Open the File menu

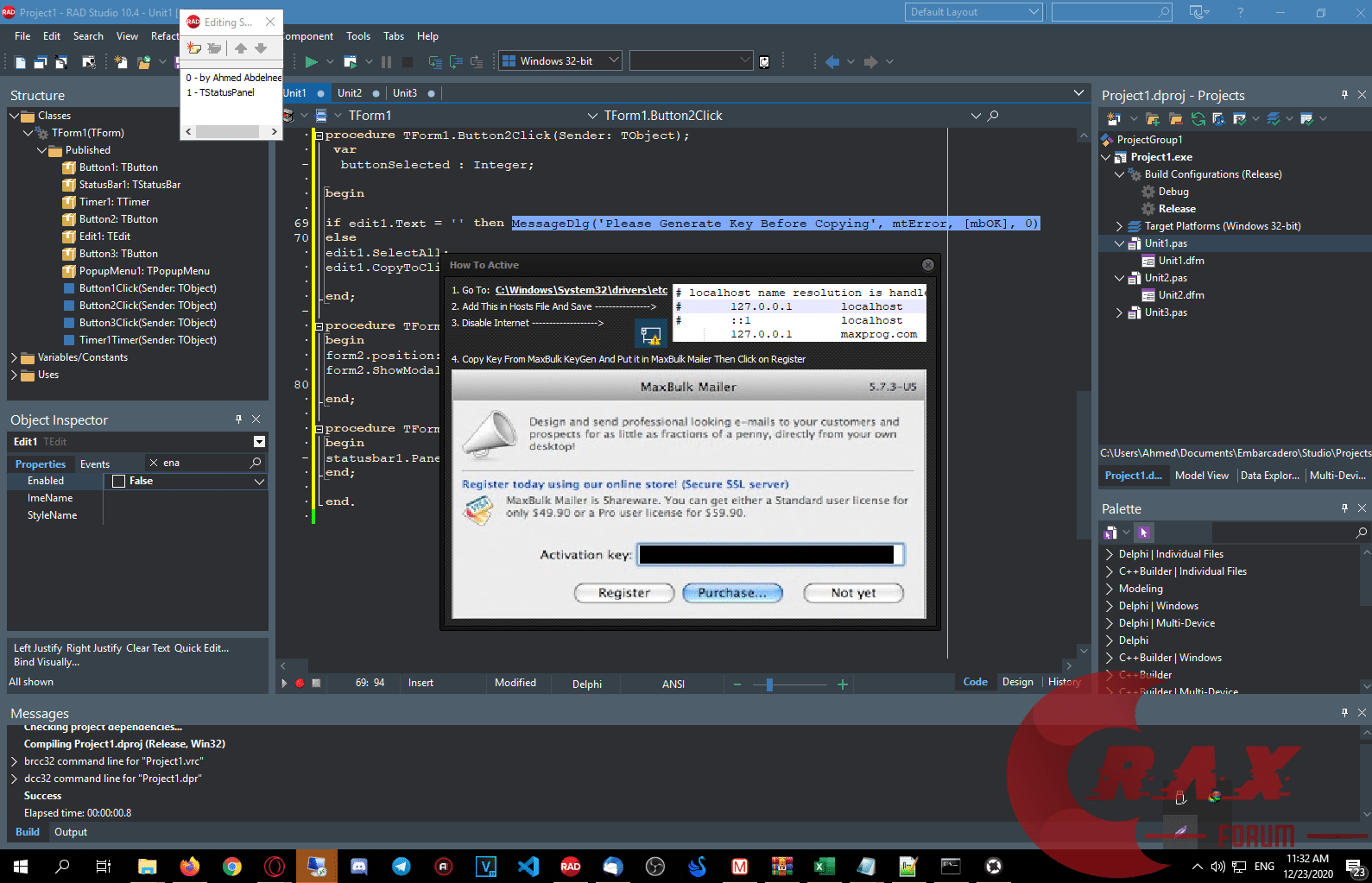click(x=22, y=36)
